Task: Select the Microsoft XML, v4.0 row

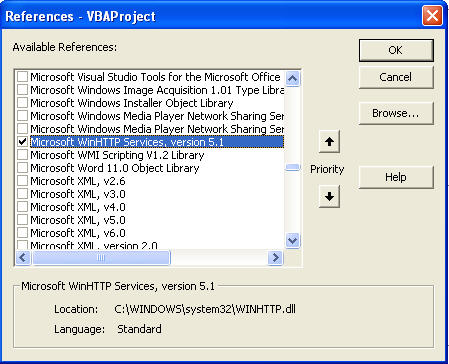Action: [78, 207]
